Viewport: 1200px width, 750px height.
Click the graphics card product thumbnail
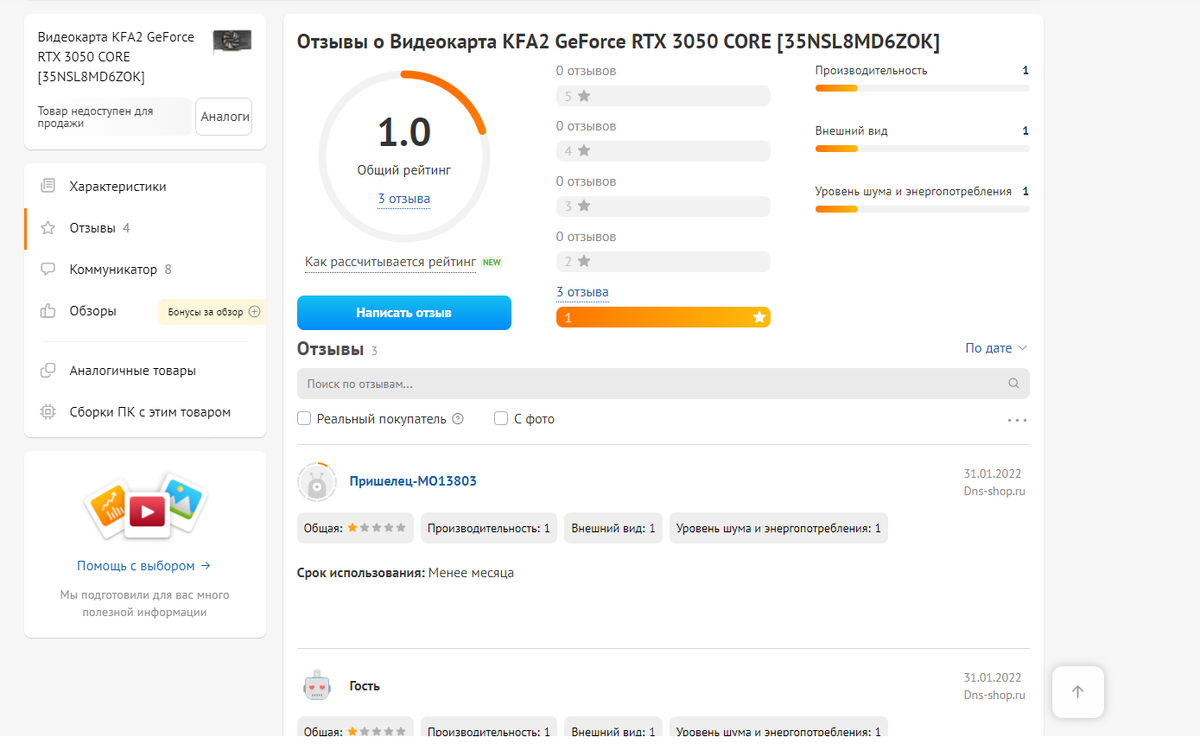click(x=232, y=42)
